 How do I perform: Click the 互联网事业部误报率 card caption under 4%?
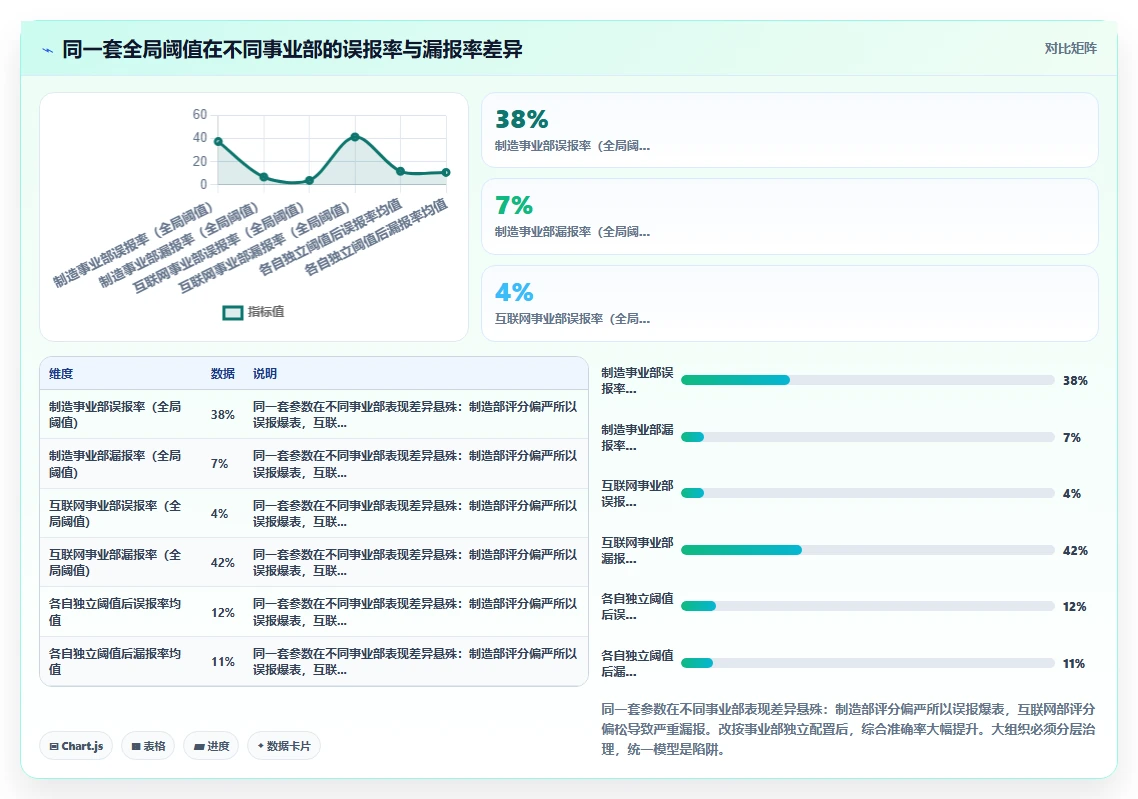point(573,319)
